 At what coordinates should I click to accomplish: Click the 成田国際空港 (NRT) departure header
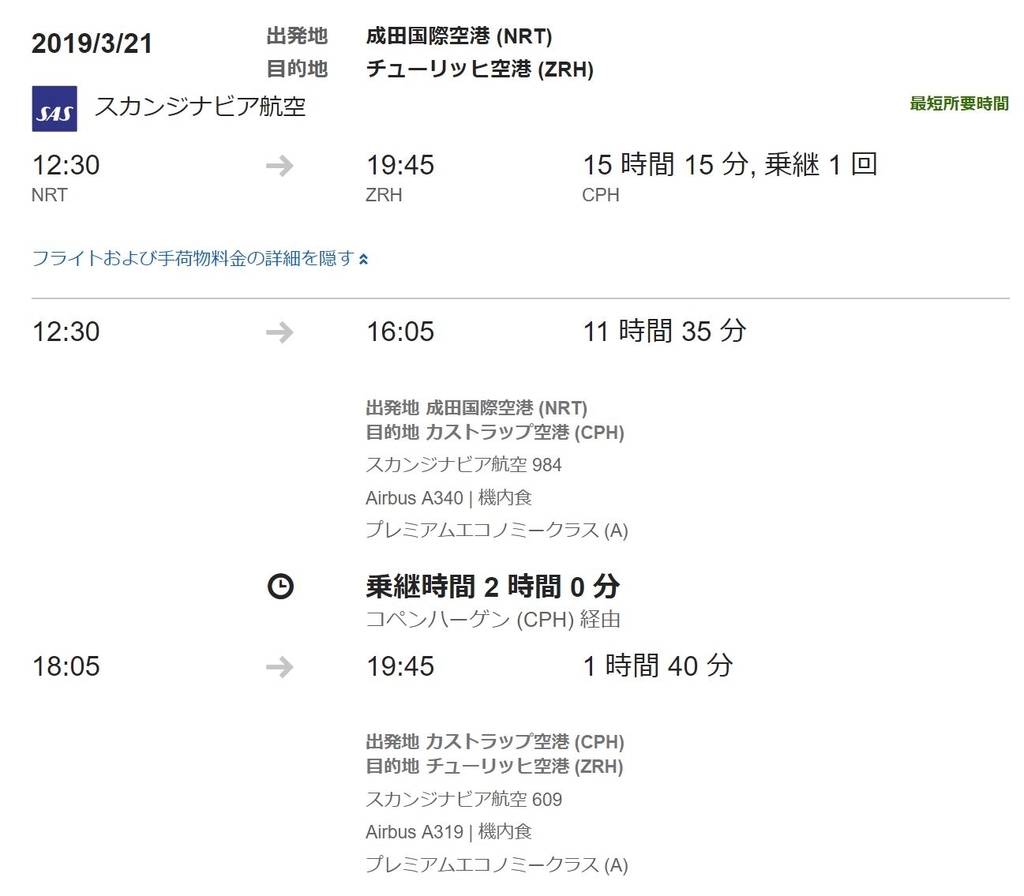pos(458,36)
